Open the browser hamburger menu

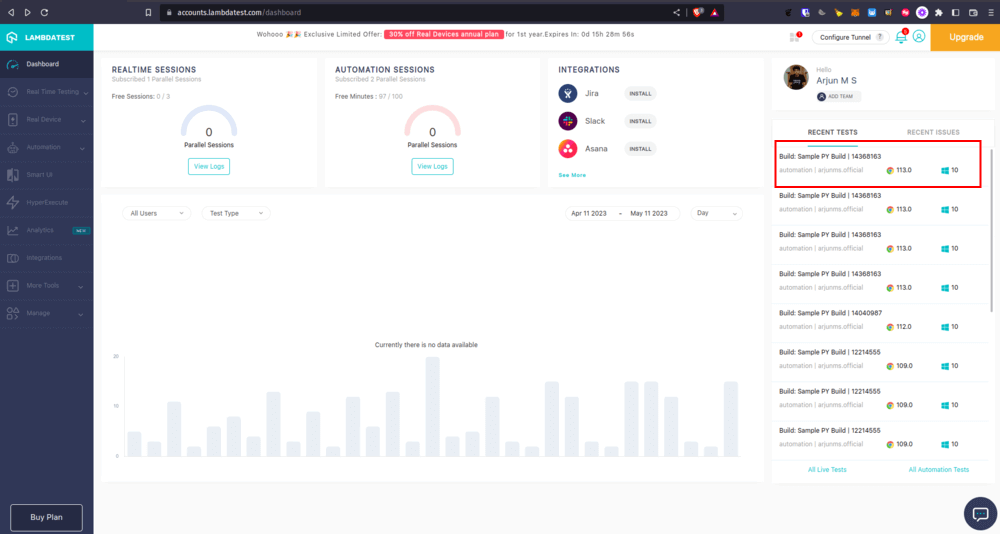tap(990, 12)
